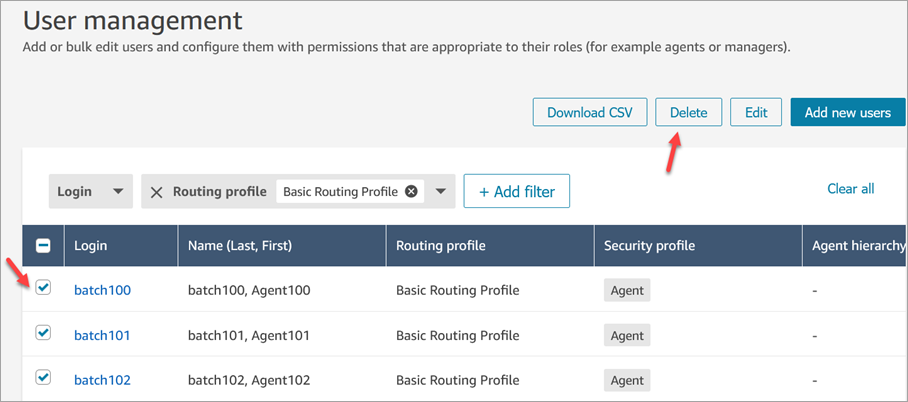Uncheck the batch100 row checkbox
The height and width of the screenshot is (402, 908).
(x=43, y=288)
